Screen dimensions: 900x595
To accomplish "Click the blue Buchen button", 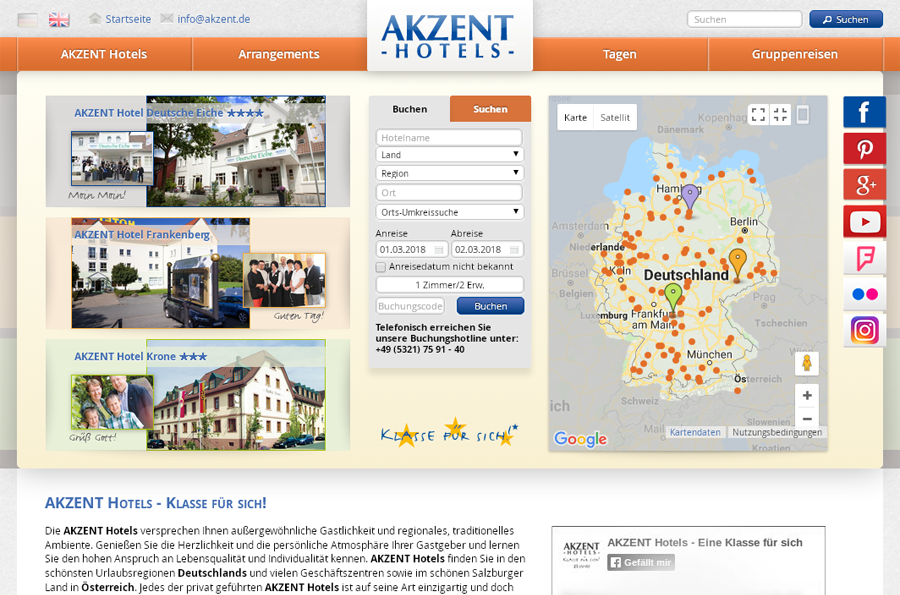I will pyautogui.click(x=490, y=306).
